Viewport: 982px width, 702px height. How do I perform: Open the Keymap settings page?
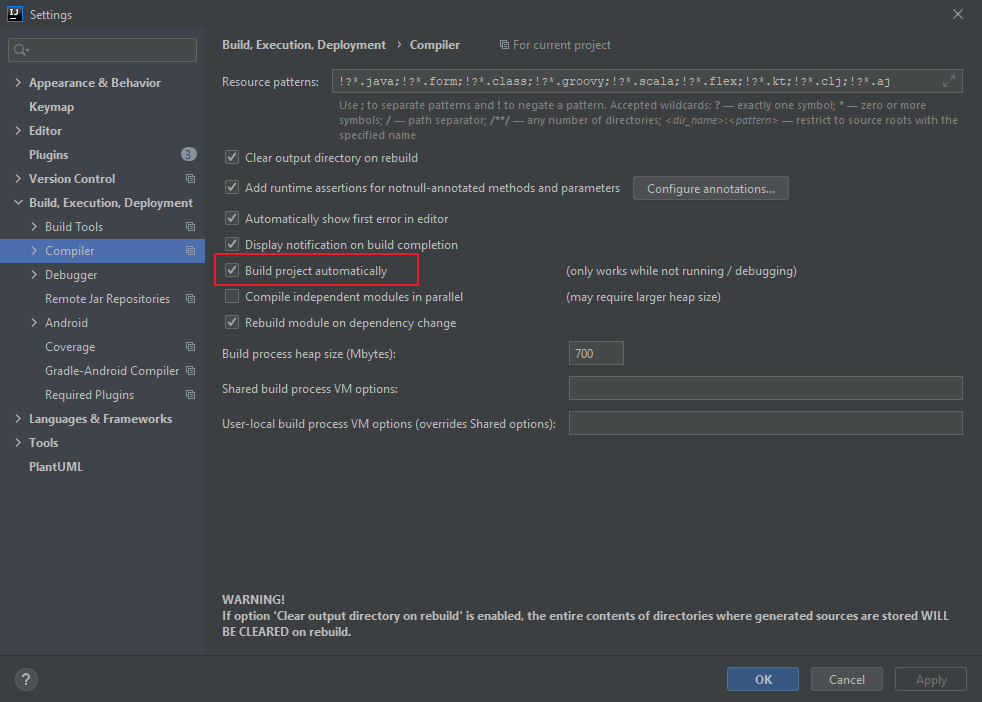[51, 106]
